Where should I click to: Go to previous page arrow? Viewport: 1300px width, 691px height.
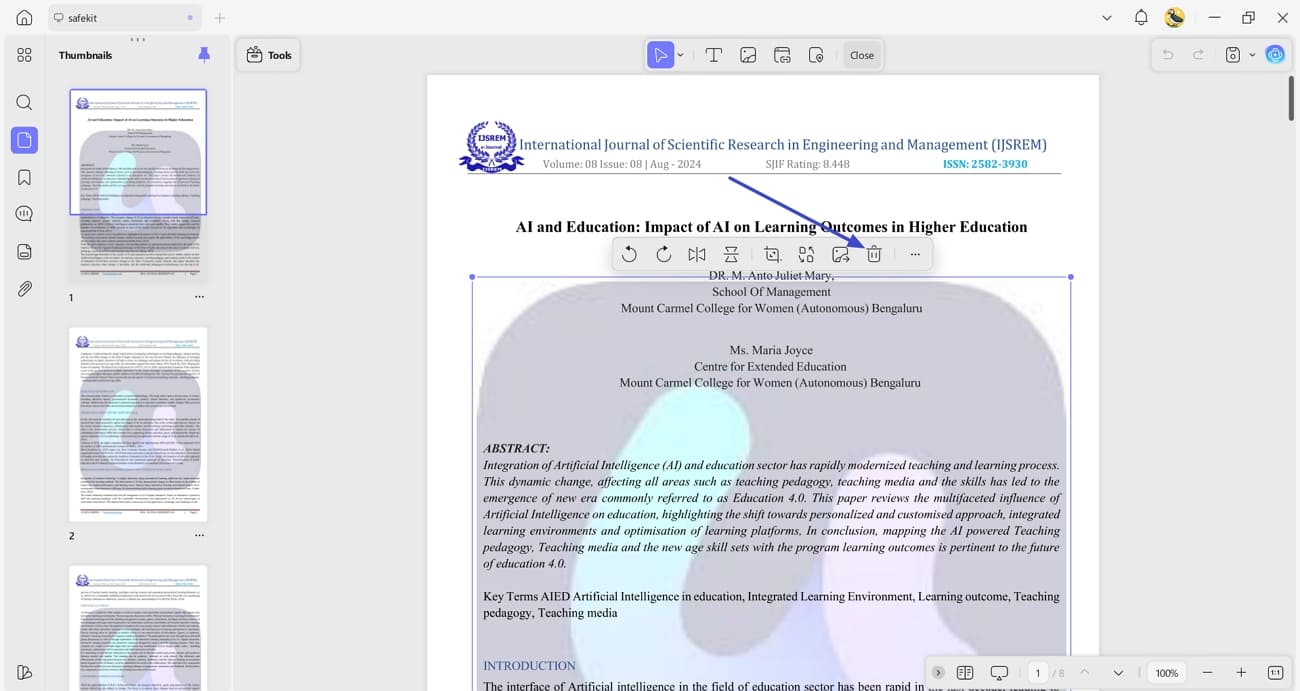pos(1084,673)
